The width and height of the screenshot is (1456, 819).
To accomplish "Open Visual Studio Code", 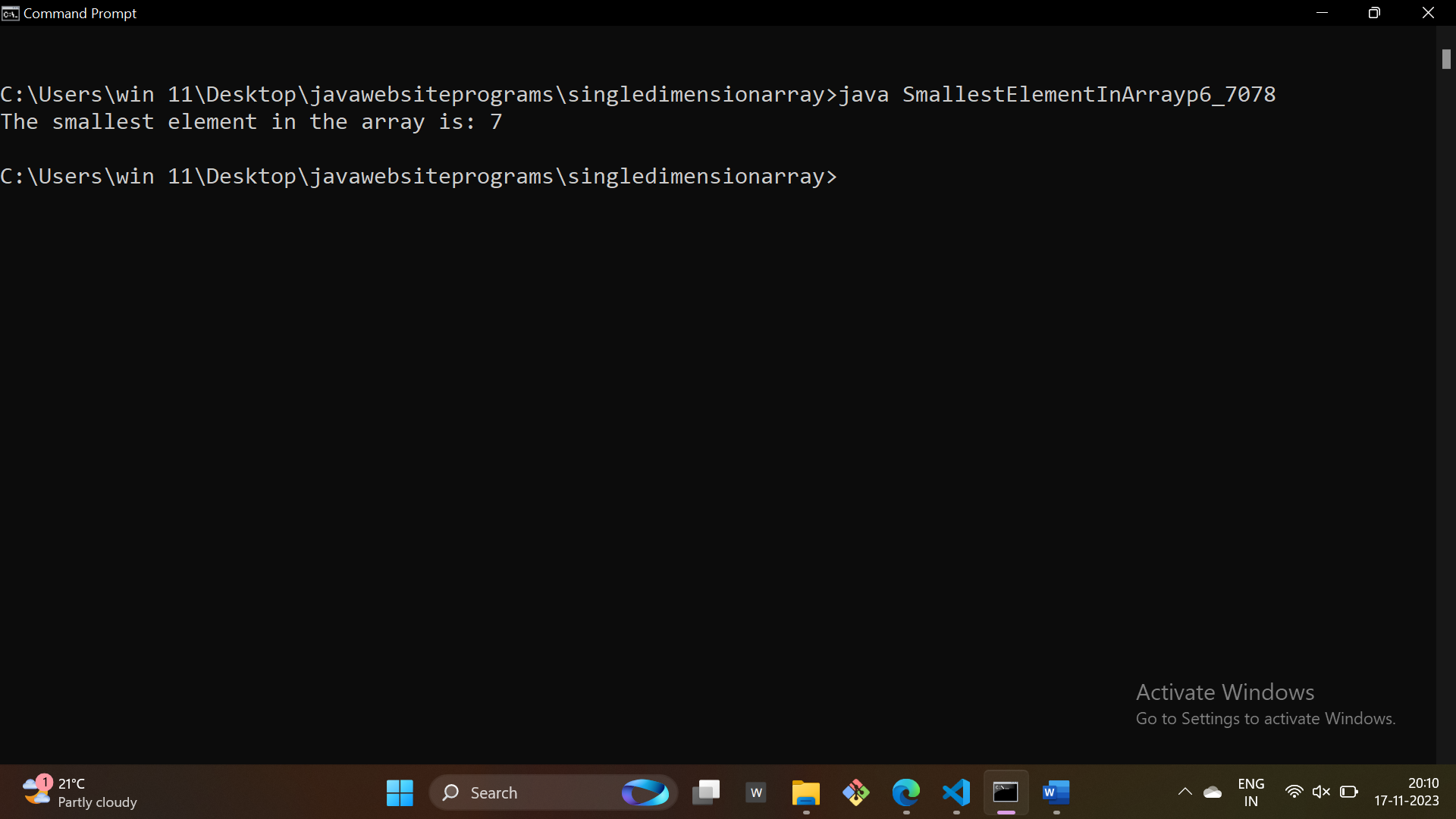I will click(956, 792).
